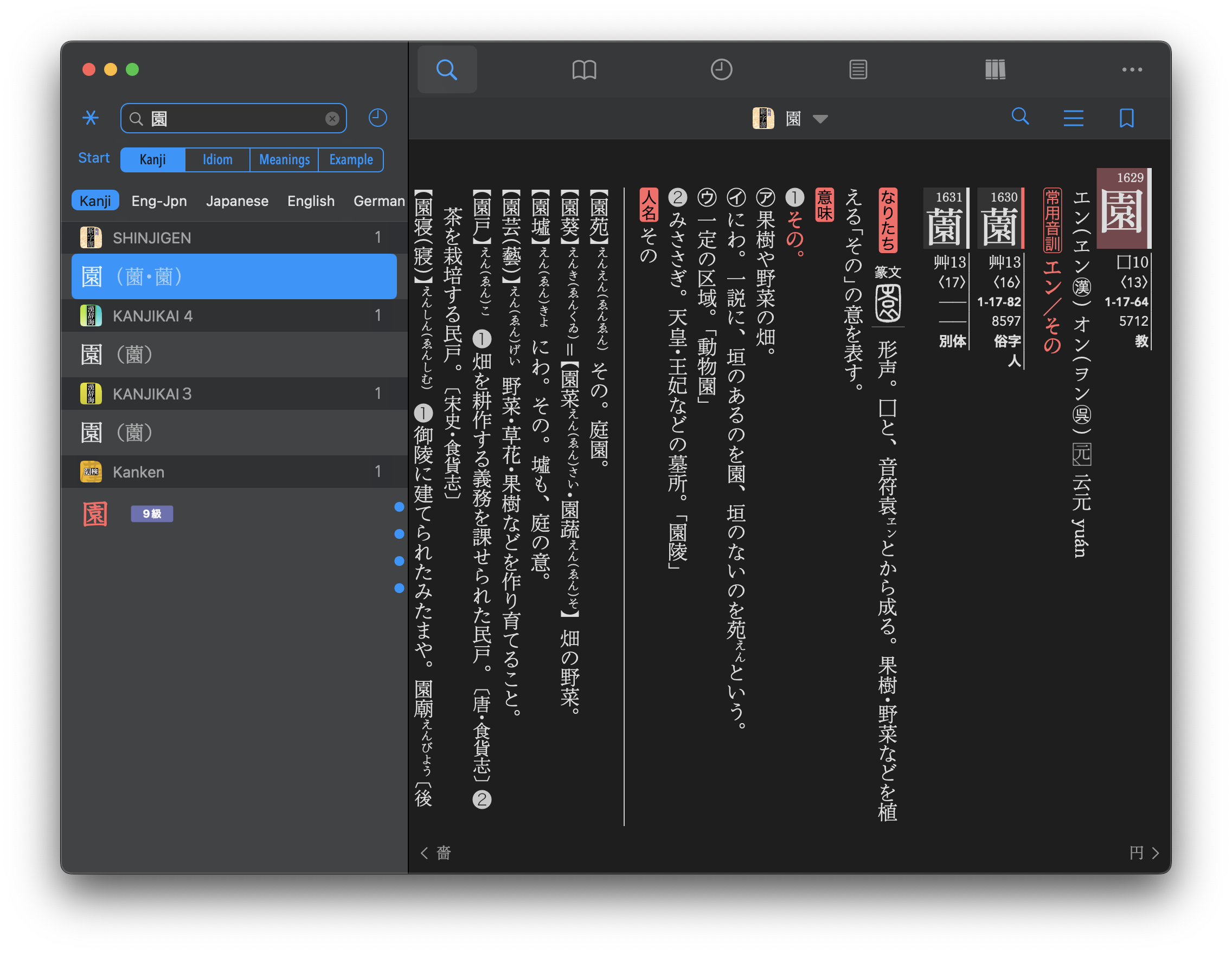Open the search history clock next to field
1232x954 pixels.
tap(377, 118)
